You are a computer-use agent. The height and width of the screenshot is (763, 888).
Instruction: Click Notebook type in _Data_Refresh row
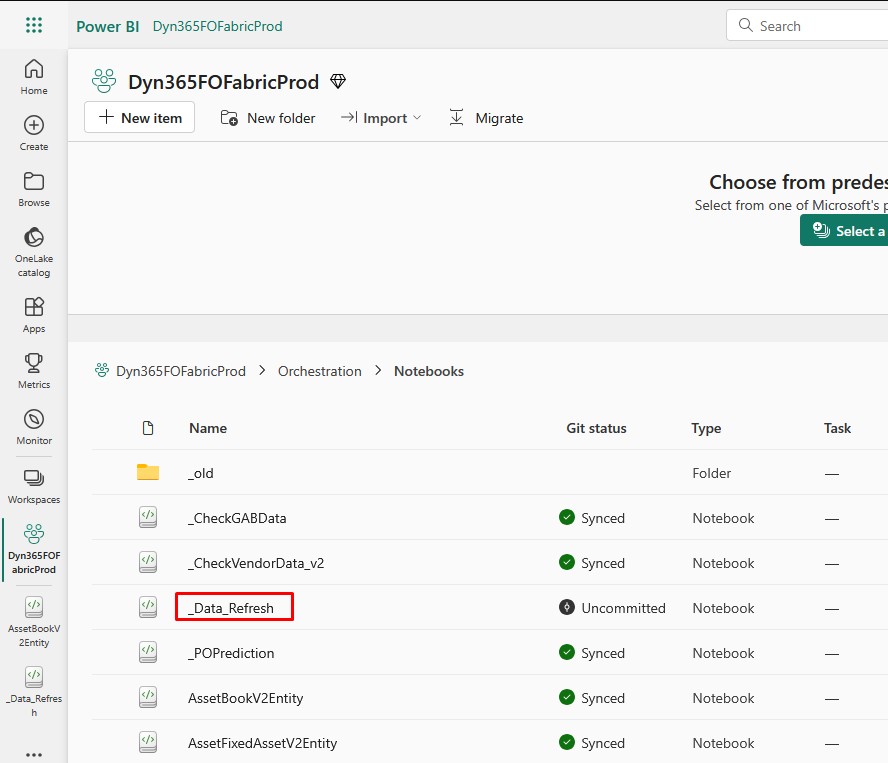tap(723, 608)
